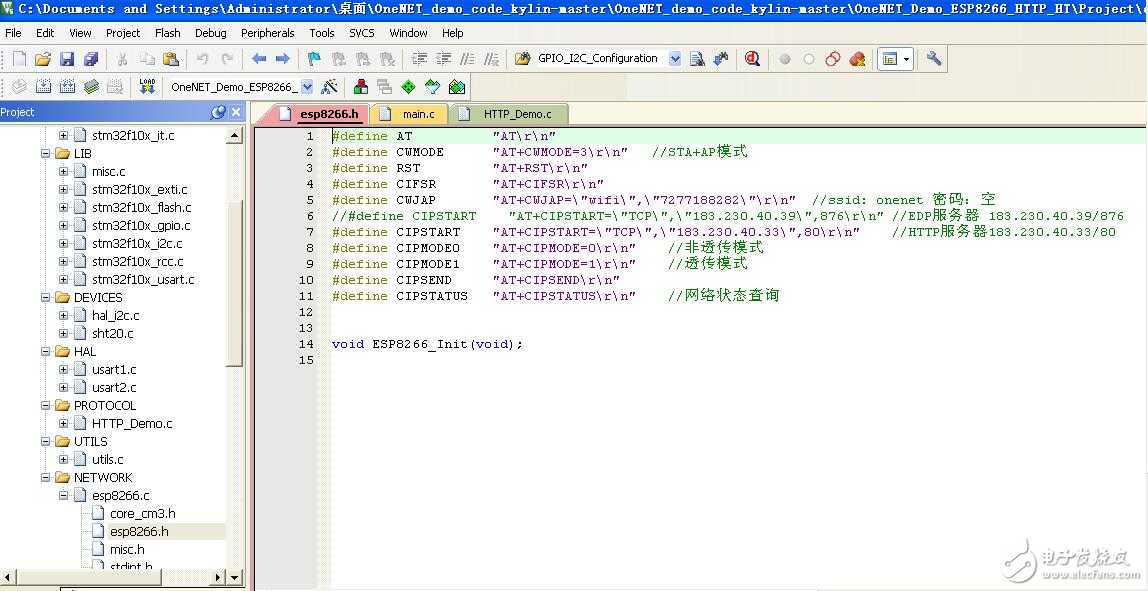Screen dimensions: 1148x591
Task: Click gutter line number 7
Action: [310, 232]
